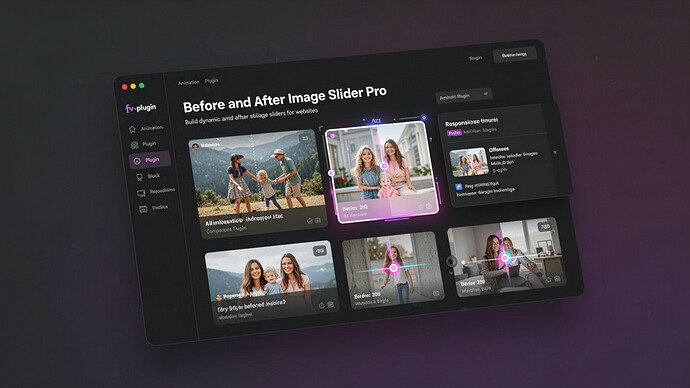
Task: Select the glowing highlighted women and baby card
Action: (x=381, y=172)
